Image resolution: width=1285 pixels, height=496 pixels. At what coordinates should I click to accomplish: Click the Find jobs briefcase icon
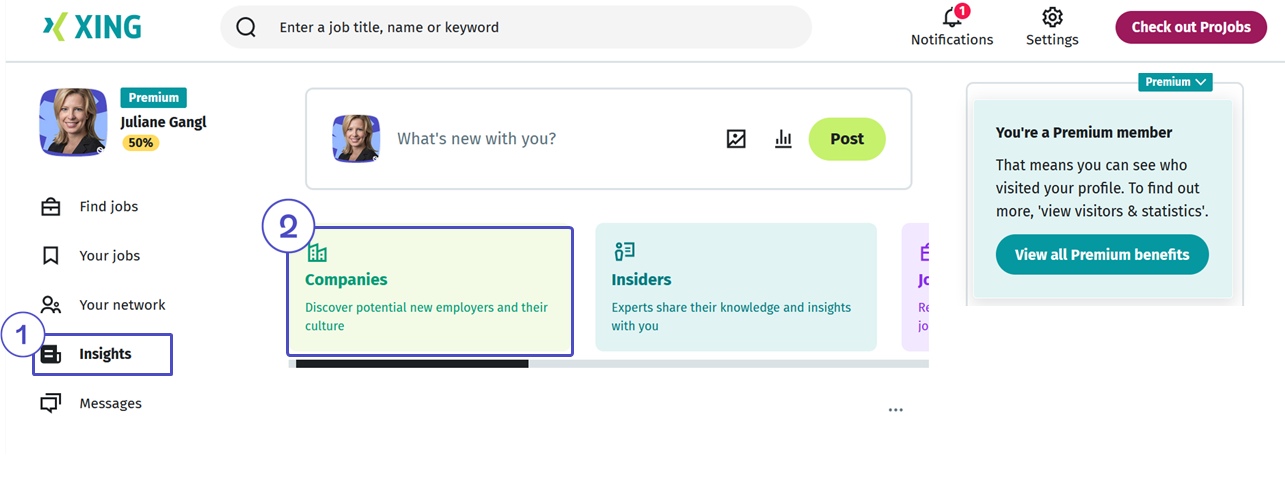50,207
